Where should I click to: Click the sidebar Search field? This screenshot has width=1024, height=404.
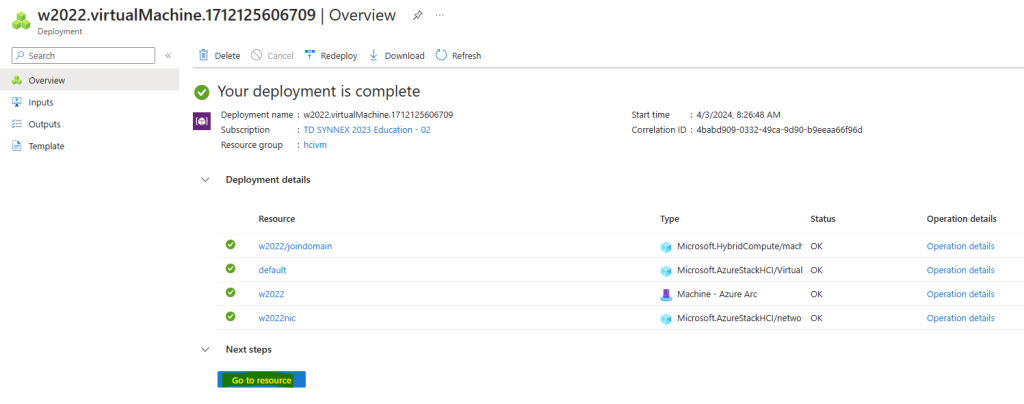[x=84, y=55]
